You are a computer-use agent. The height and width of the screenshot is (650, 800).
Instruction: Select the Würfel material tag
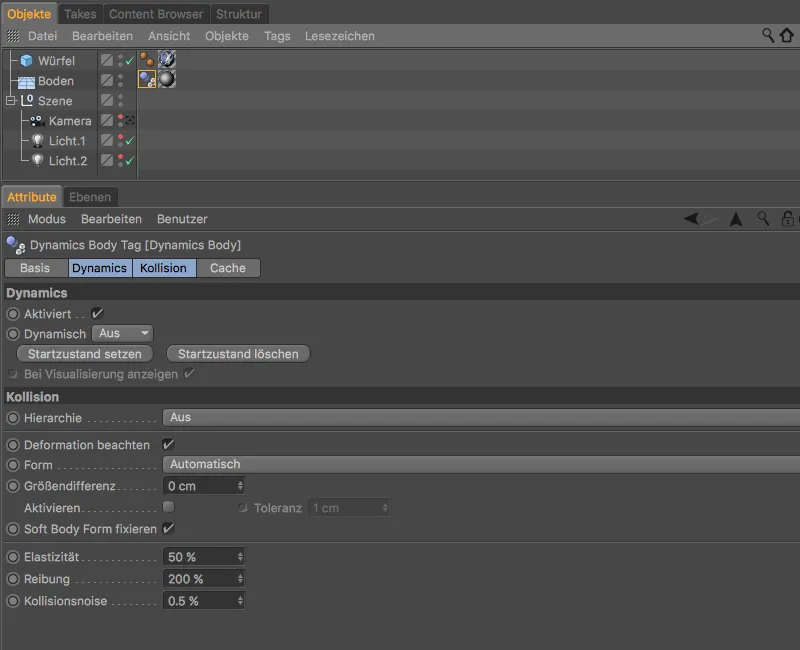[x=167, y=60]
